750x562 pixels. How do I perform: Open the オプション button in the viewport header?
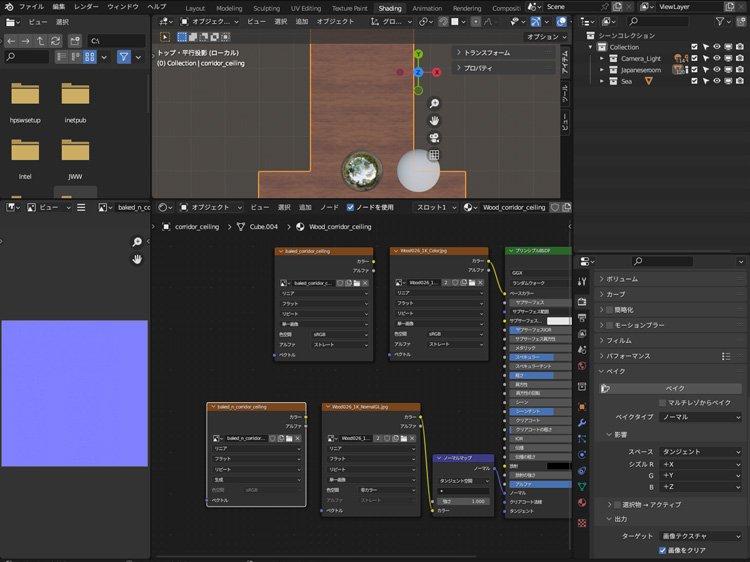545,37
